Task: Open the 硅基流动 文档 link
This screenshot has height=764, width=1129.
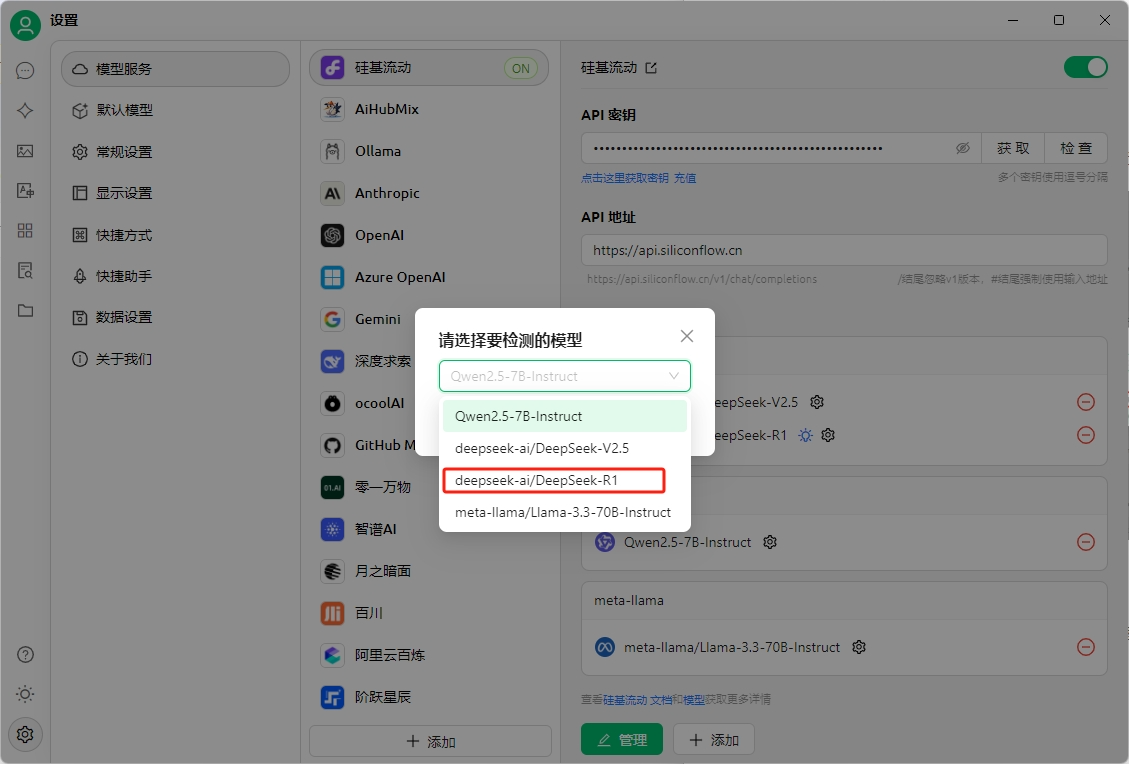Action: pyautogui.click(x=638, y=699)
